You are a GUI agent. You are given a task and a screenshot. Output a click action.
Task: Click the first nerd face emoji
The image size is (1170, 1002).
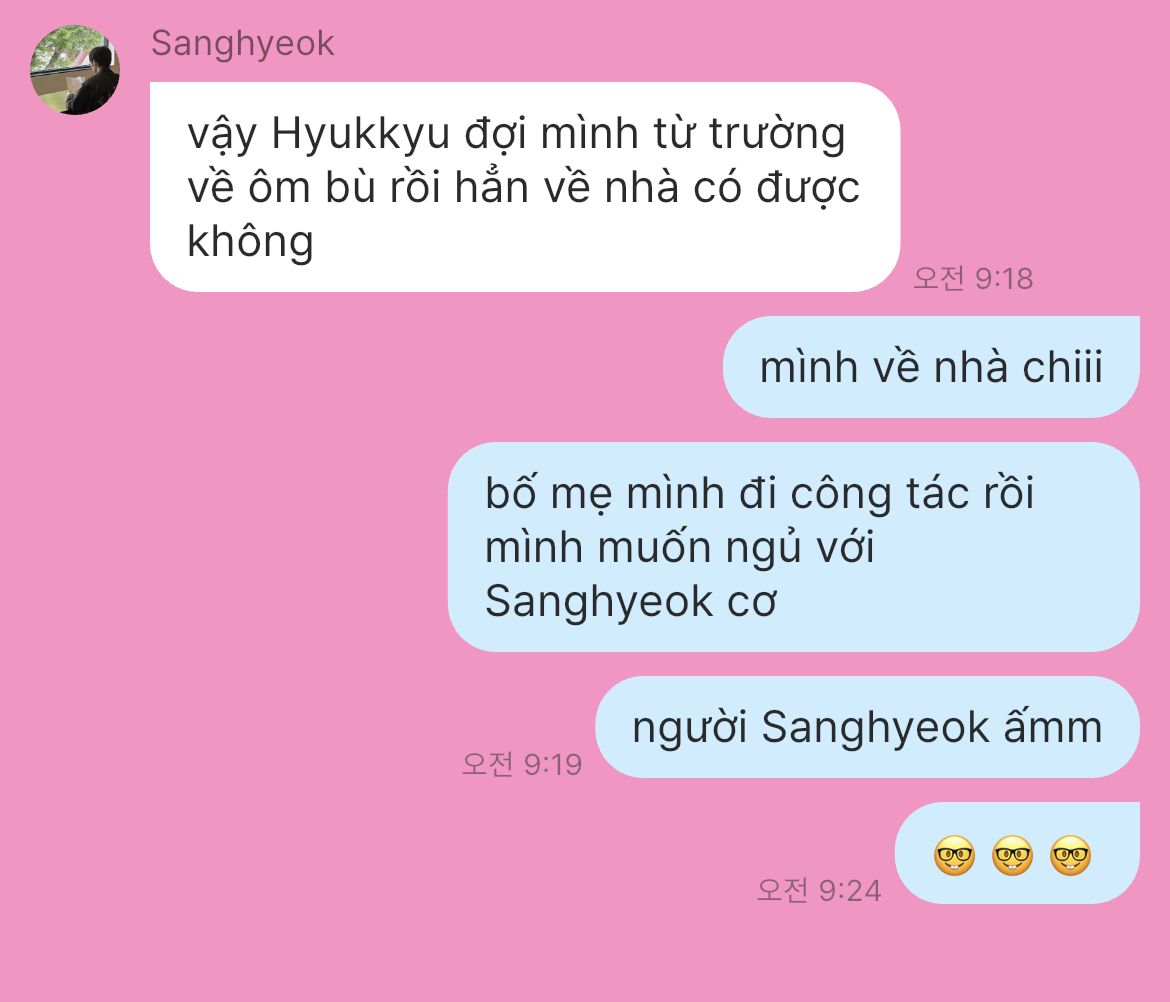pos(954,855)
